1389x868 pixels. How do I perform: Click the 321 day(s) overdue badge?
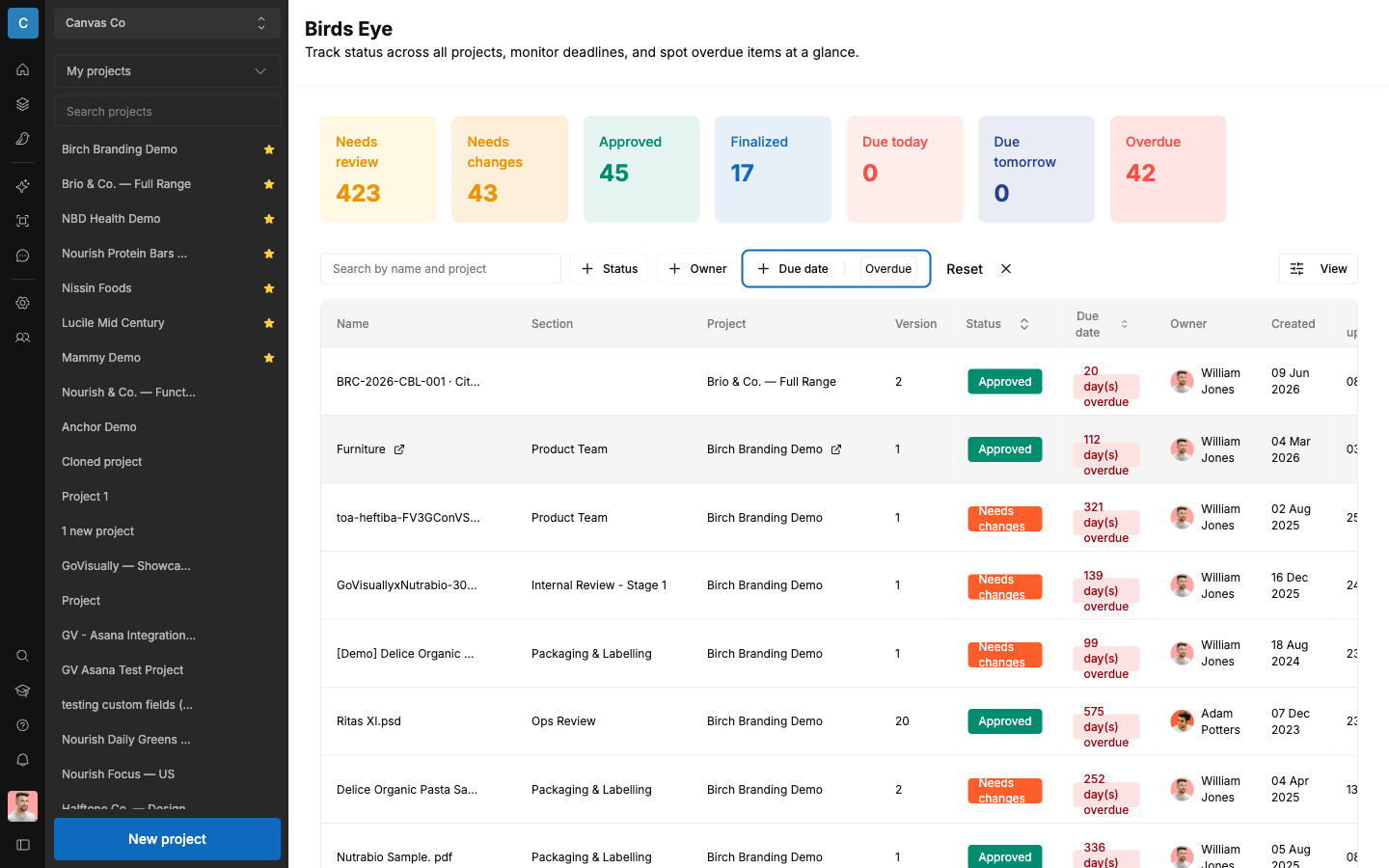point(1106,523)
